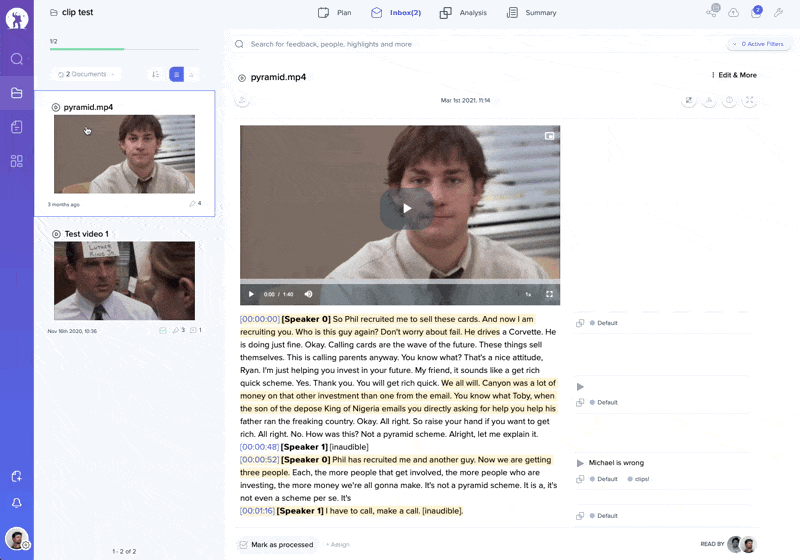Click the + Assign link
The image size is (800, 560).
click(338, 545)
